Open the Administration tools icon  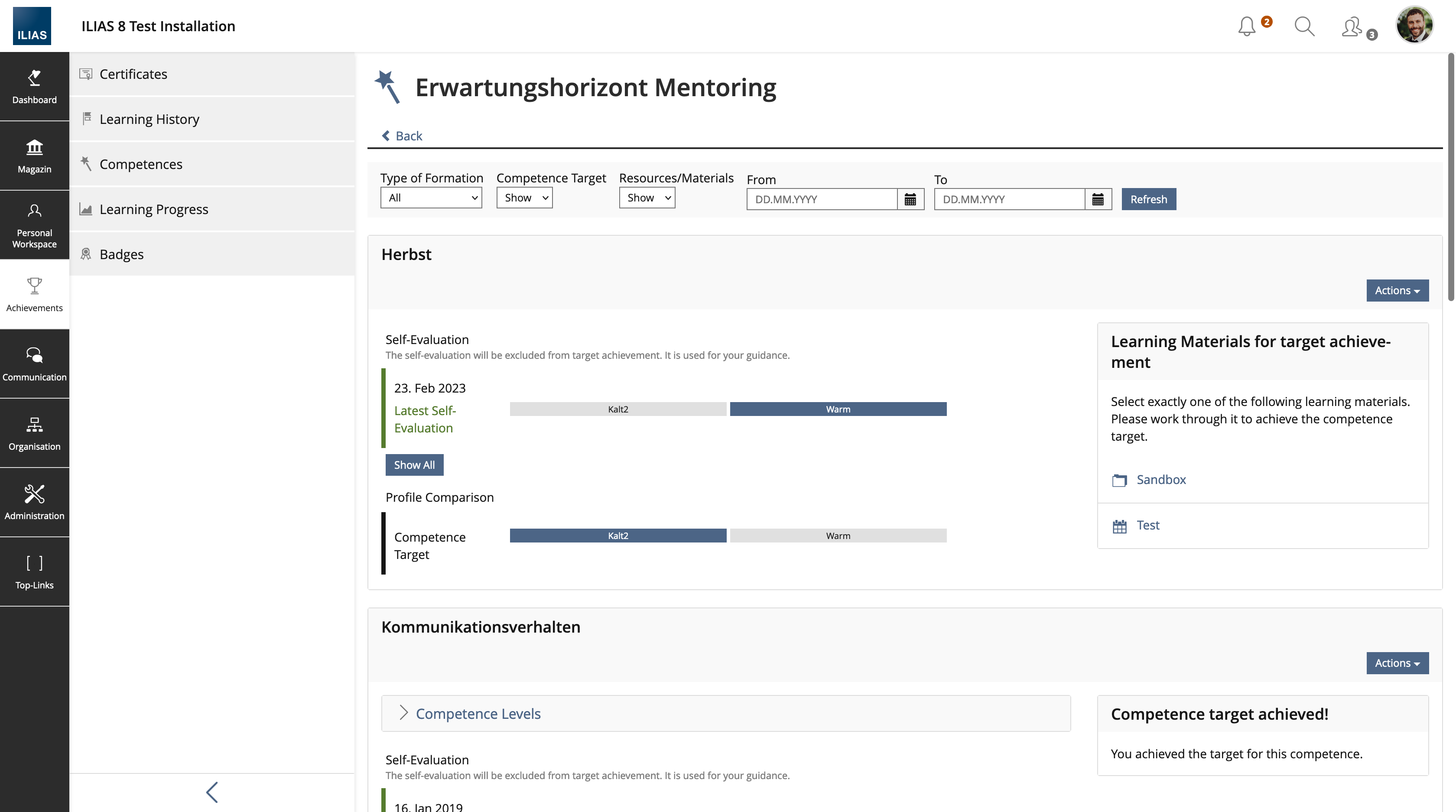coord(35,502)
